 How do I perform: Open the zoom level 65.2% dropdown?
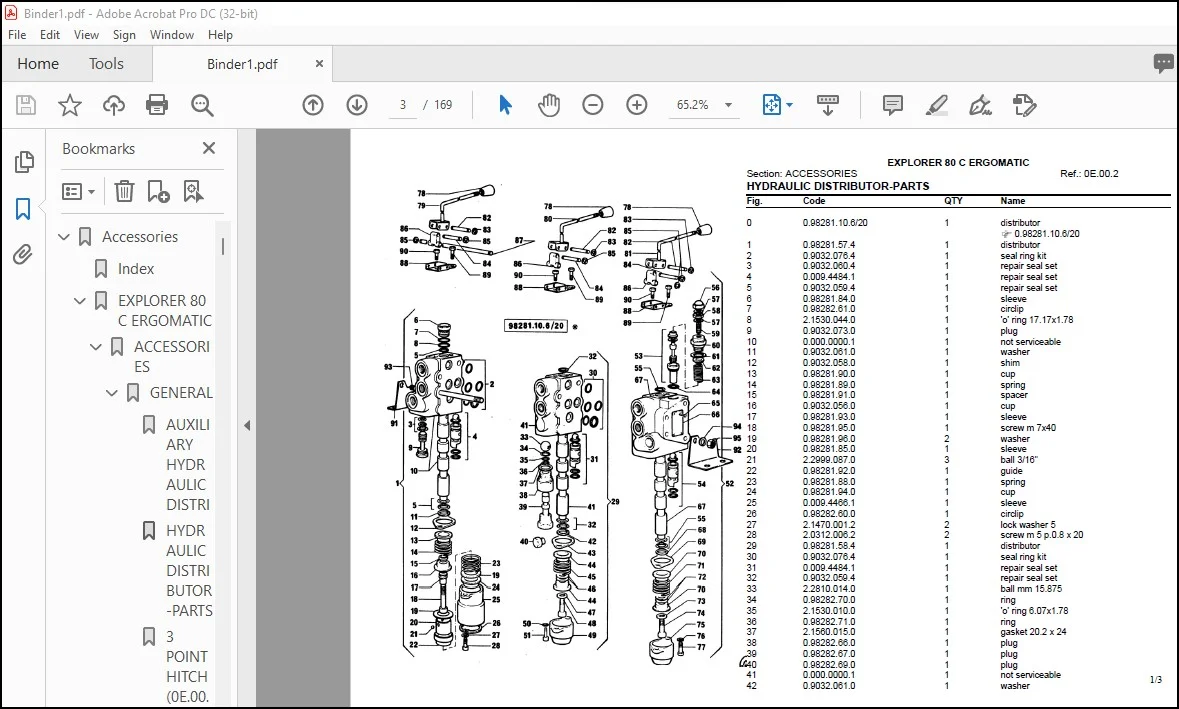(728, 105)
